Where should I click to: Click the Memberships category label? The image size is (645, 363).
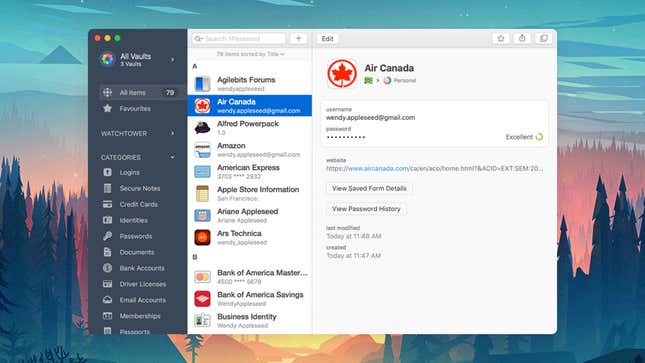point(140,316)
